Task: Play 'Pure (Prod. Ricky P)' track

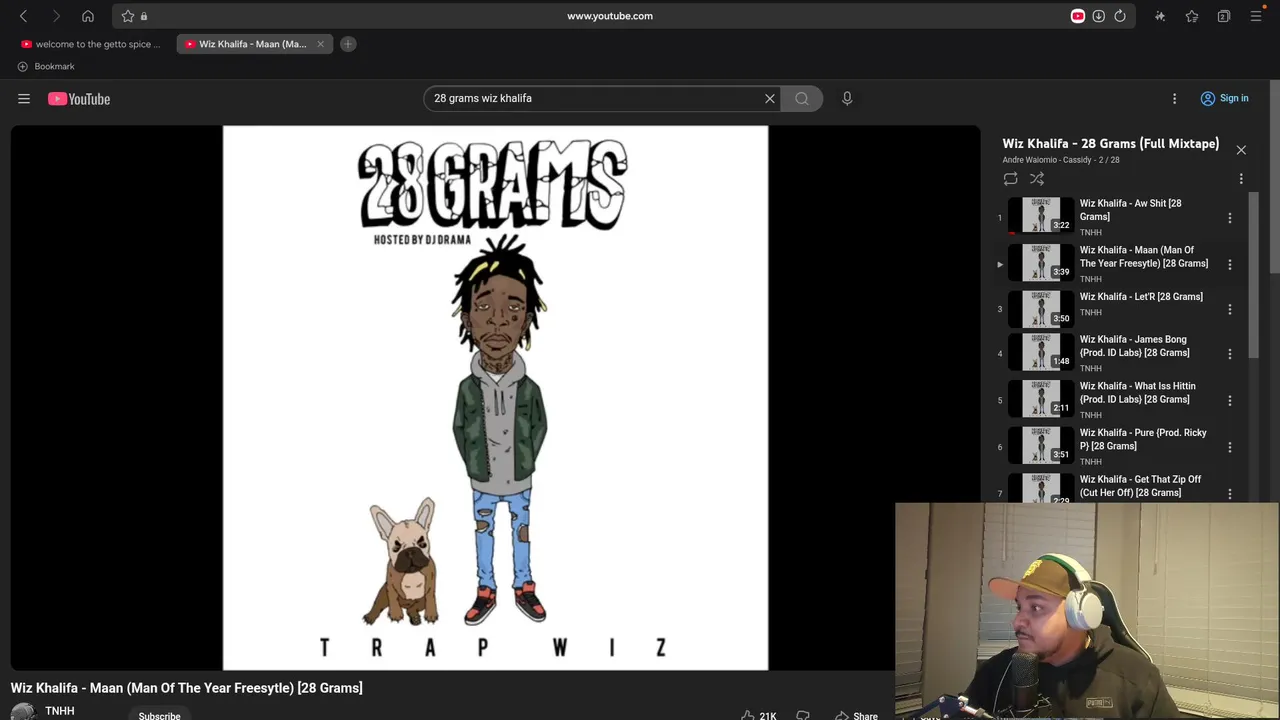Action: tap(1143, 440)
